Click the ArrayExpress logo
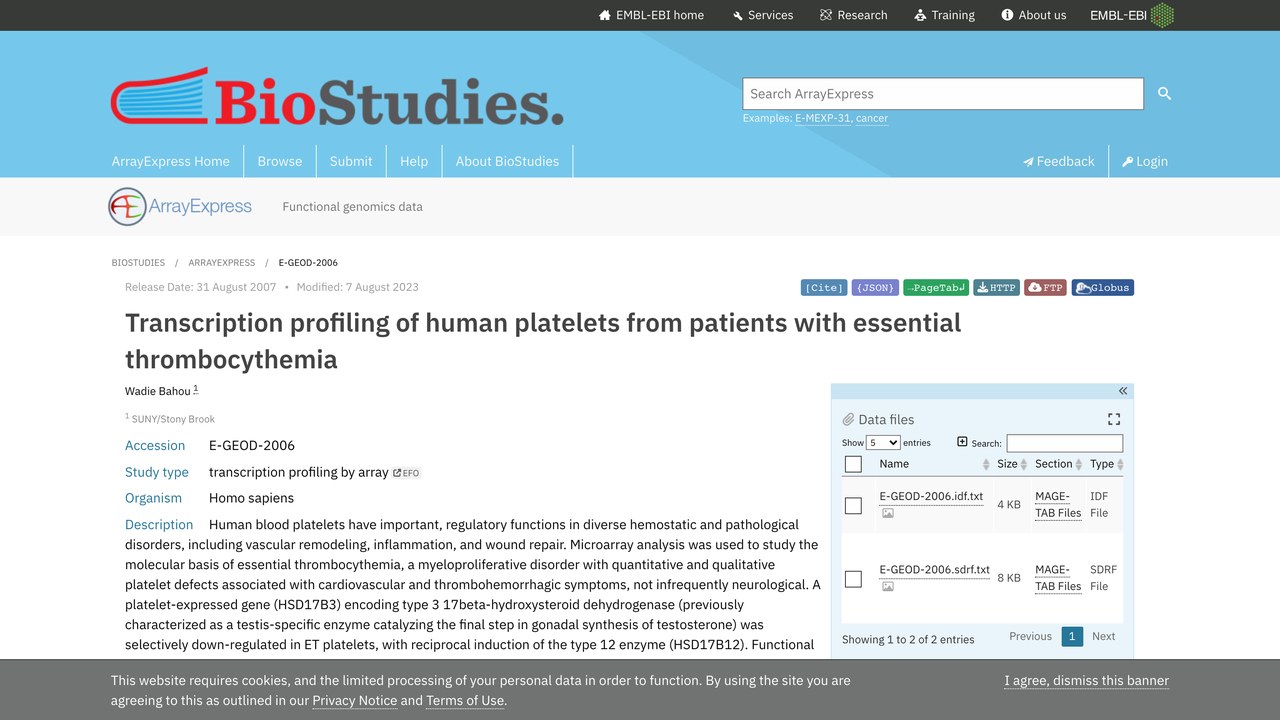1280x720 pixels. click(180, 207)
